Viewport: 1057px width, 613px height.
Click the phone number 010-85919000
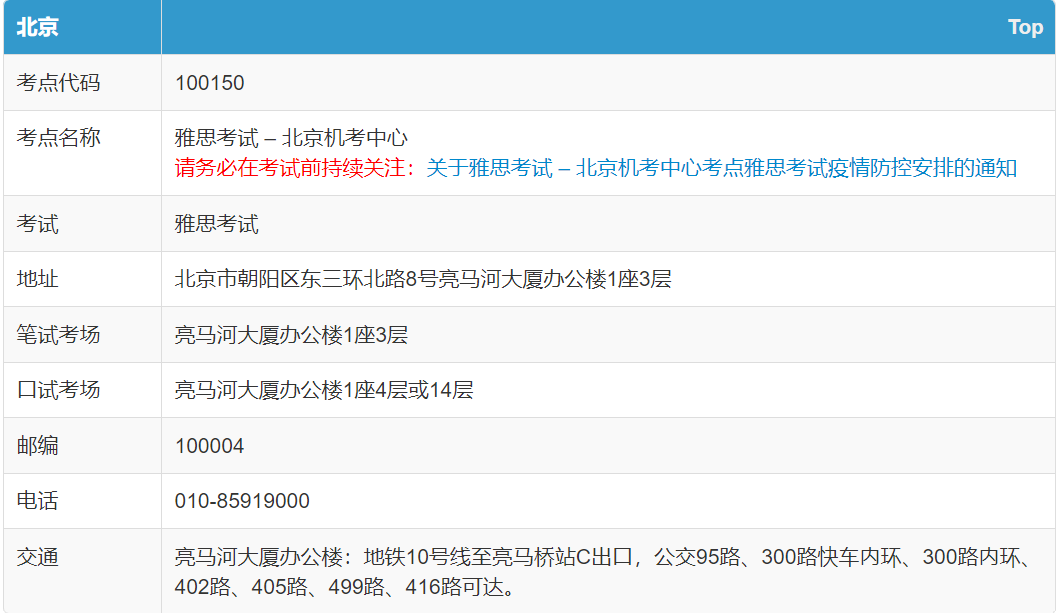click(242, 501)
